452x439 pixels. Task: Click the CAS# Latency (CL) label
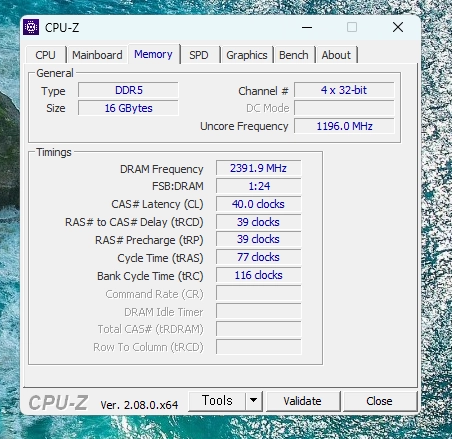[157, 204]
